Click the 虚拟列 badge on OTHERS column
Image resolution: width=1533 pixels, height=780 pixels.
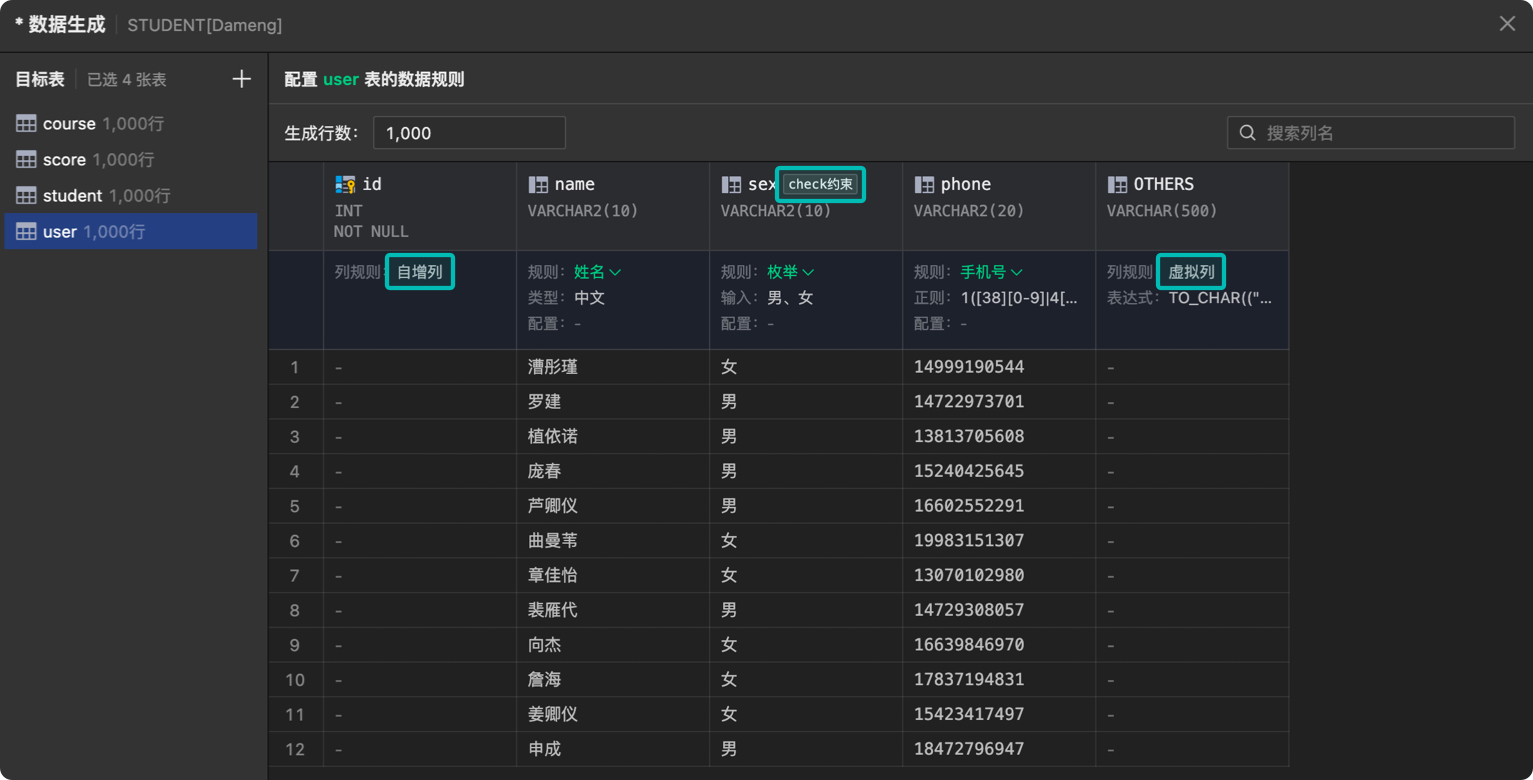pos(1190,271)
